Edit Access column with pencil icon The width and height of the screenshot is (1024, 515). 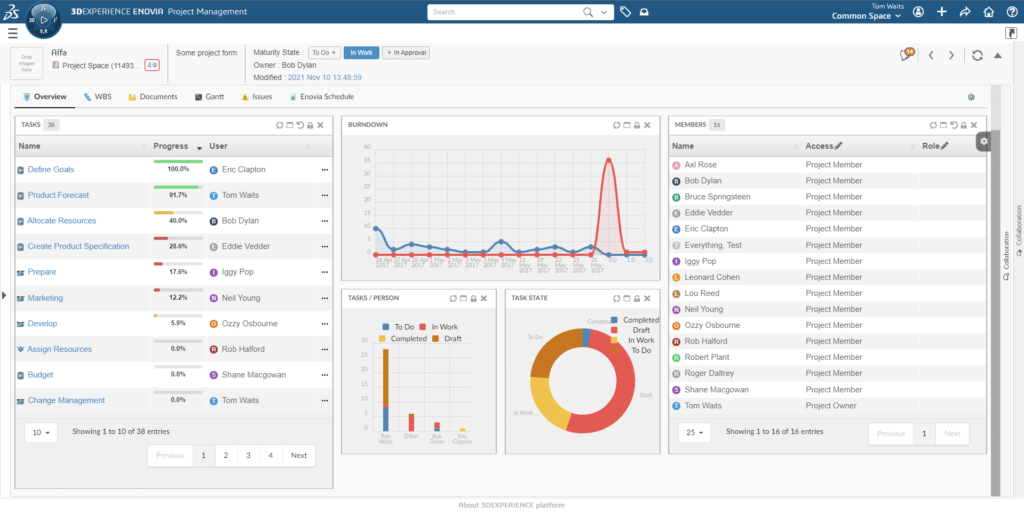coord(839,146)
